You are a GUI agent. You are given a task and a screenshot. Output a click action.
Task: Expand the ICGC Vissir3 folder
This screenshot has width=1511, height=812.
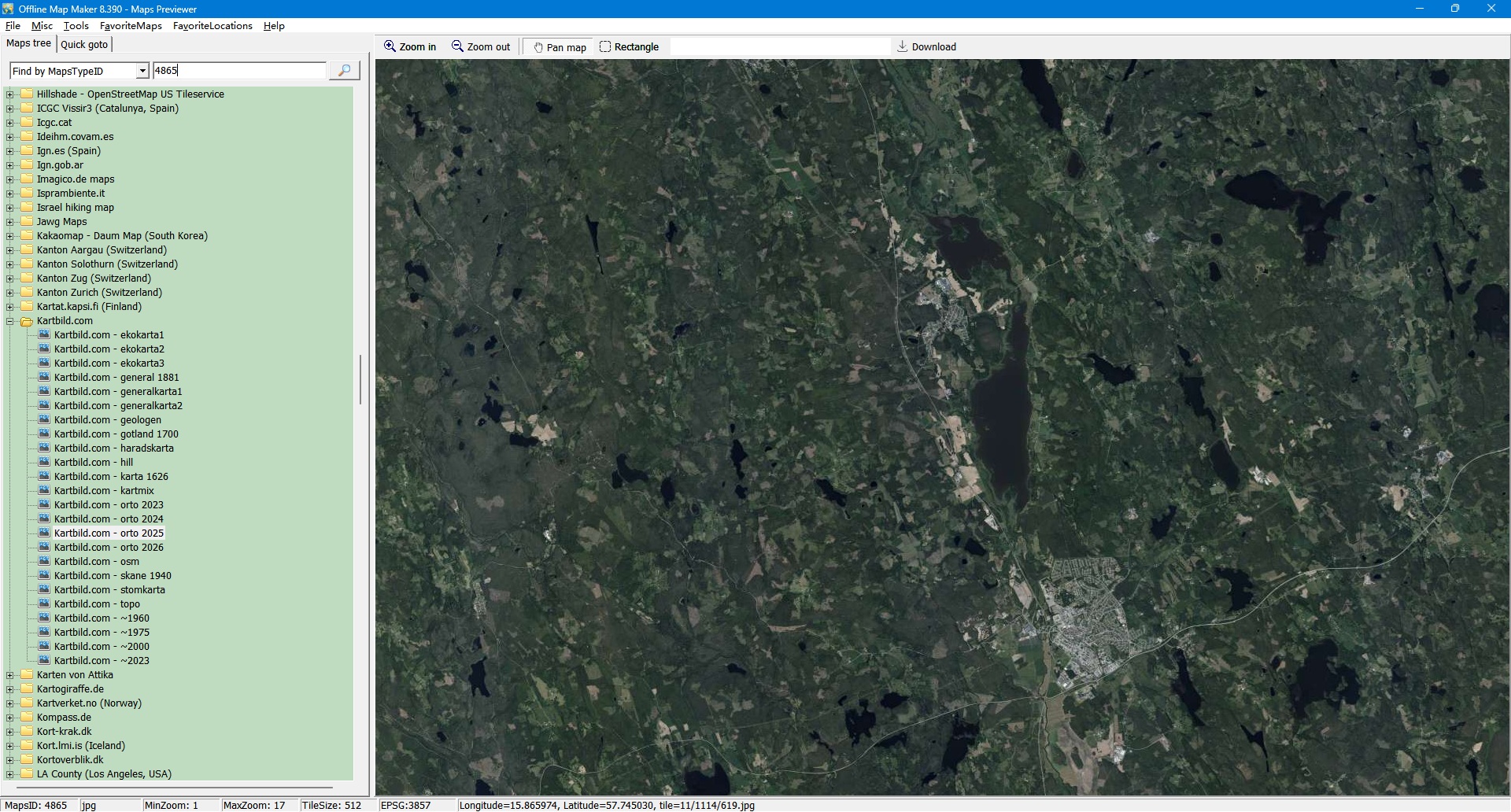click(10, 109)
